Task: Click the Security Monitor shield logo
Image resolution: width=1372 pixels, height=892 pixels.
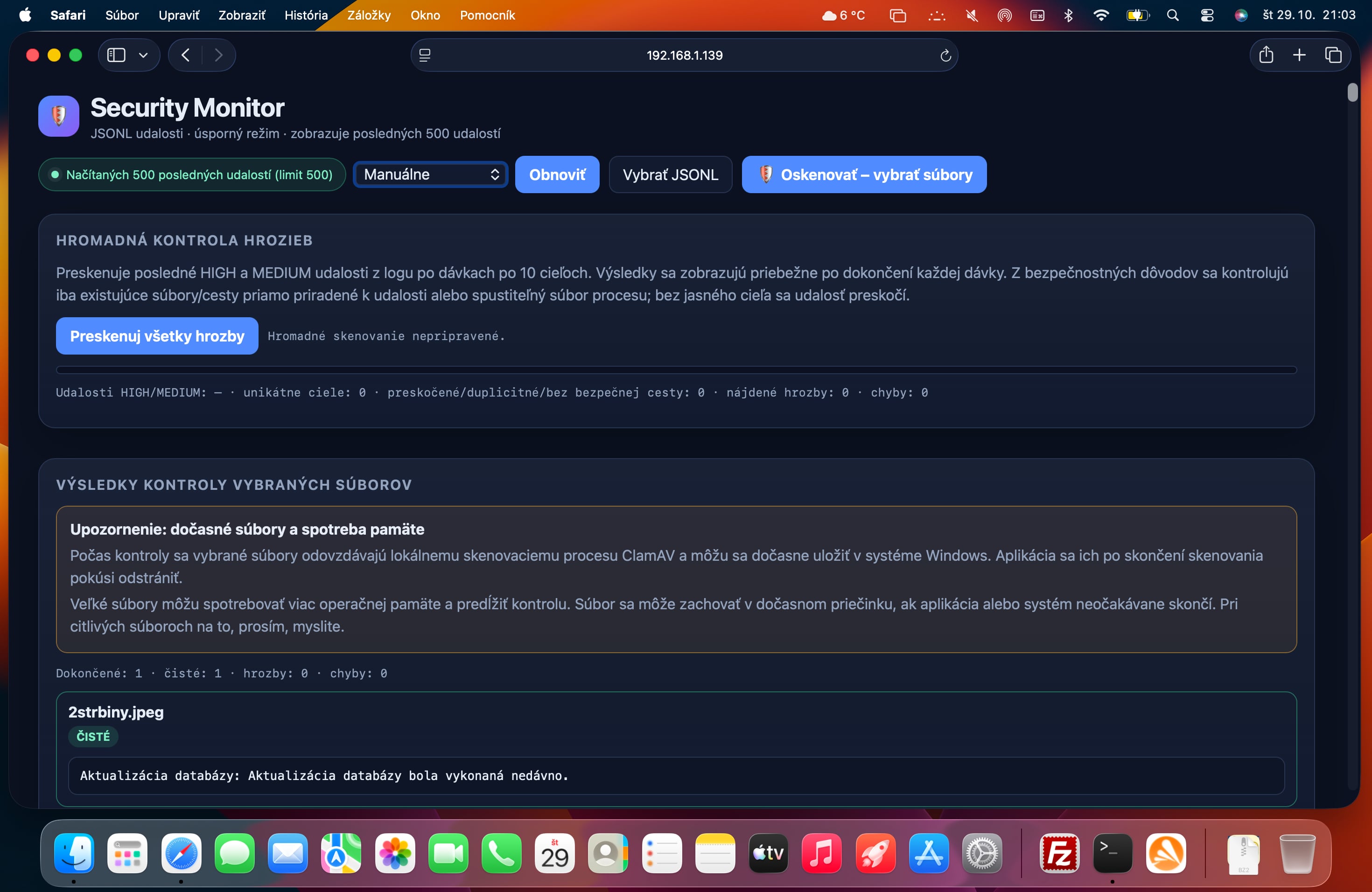Action: click(x=59, y=116)
